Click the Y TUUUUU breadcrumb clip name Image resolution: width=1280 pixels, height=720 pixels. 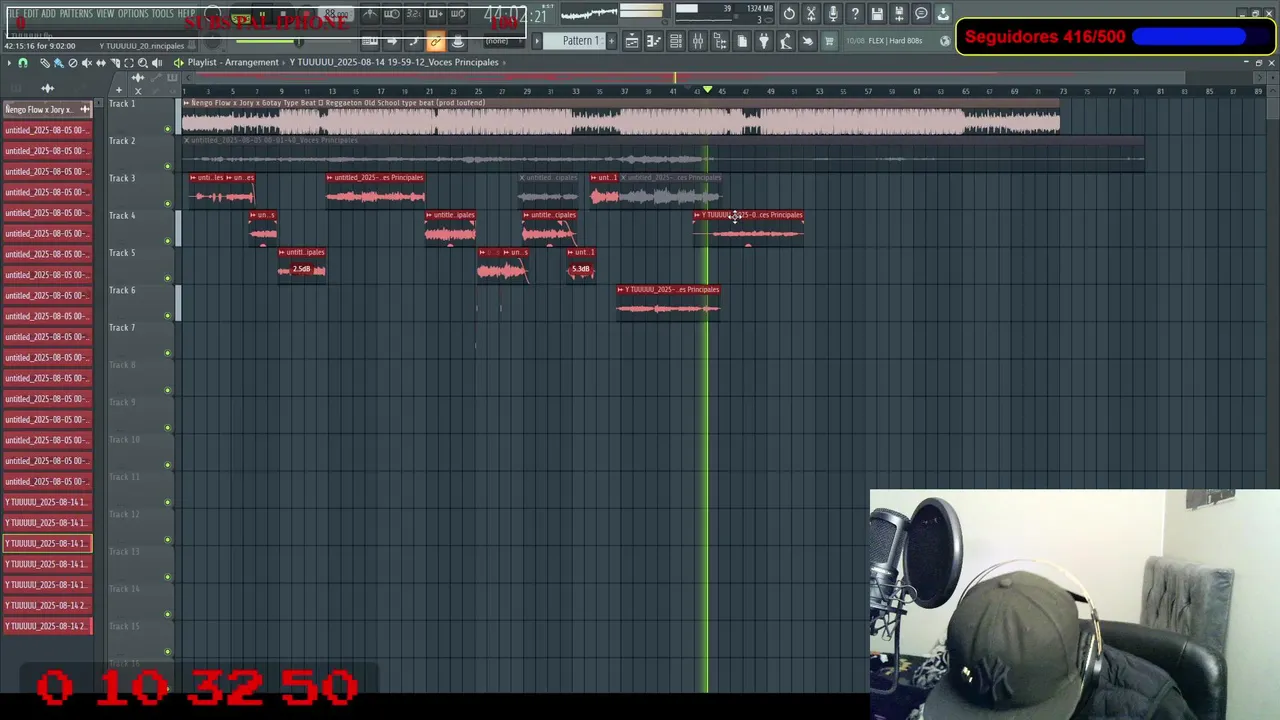(394, 62)
